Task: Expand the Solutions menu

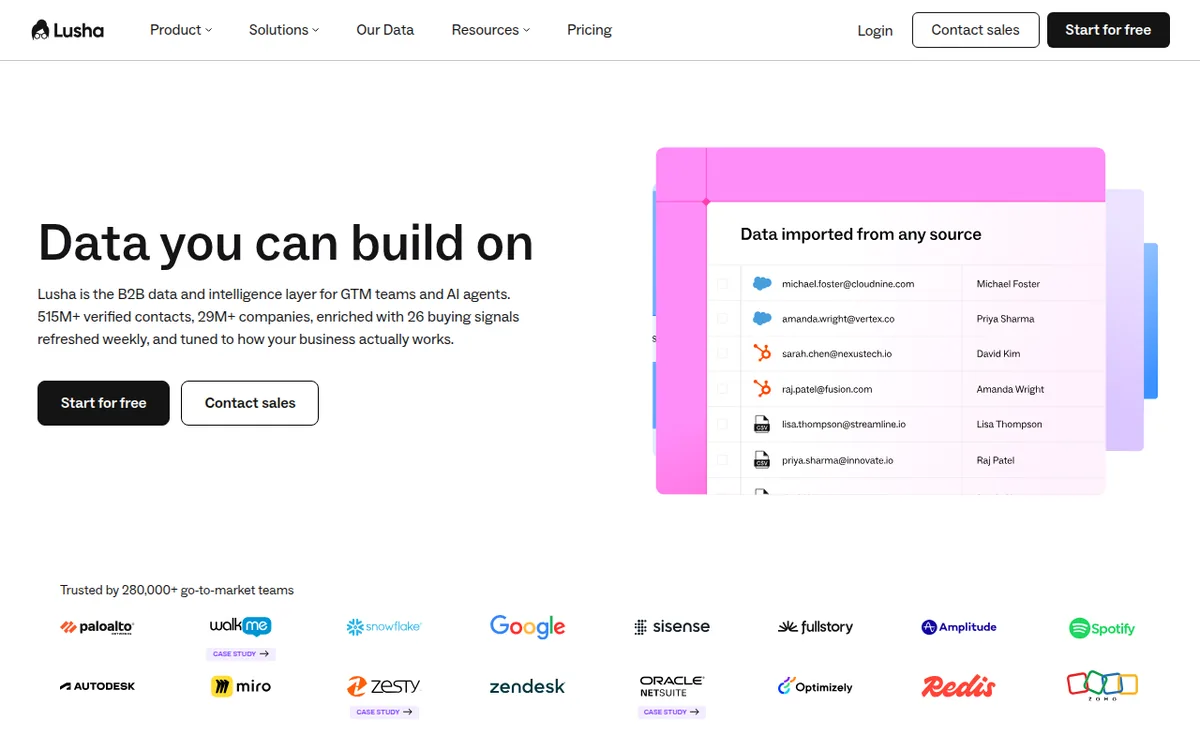Action: pyautogui.click(x=284, y=30)
